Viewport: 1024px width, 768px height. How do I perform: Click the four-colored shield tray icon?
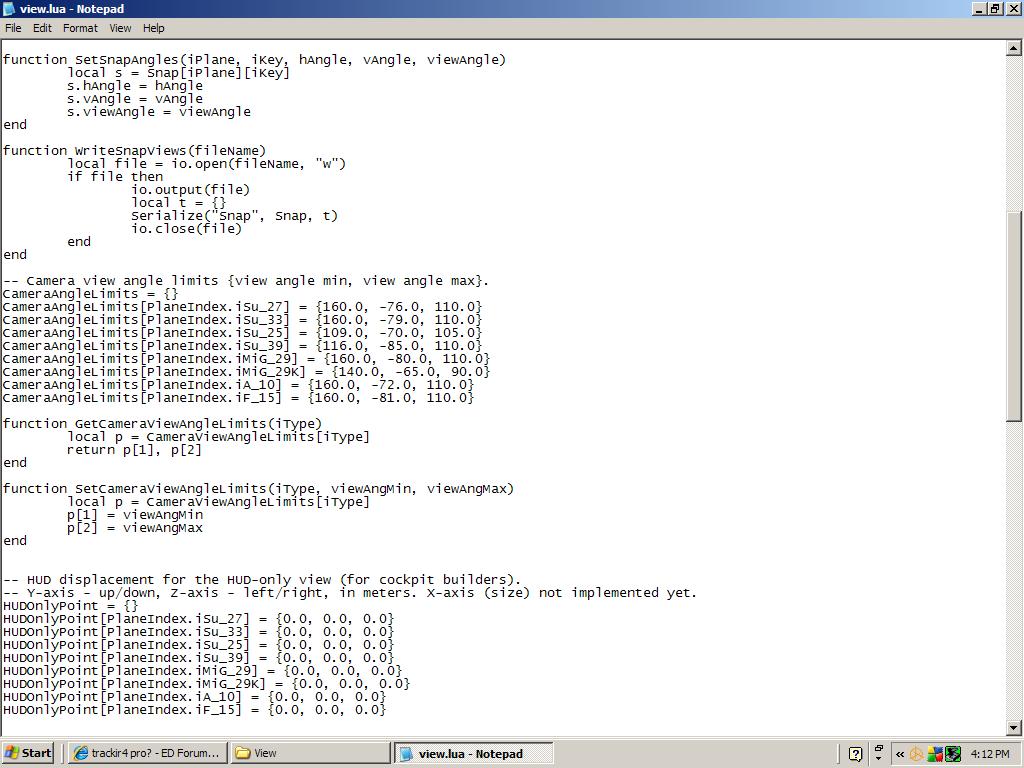[x=935, y=754]
